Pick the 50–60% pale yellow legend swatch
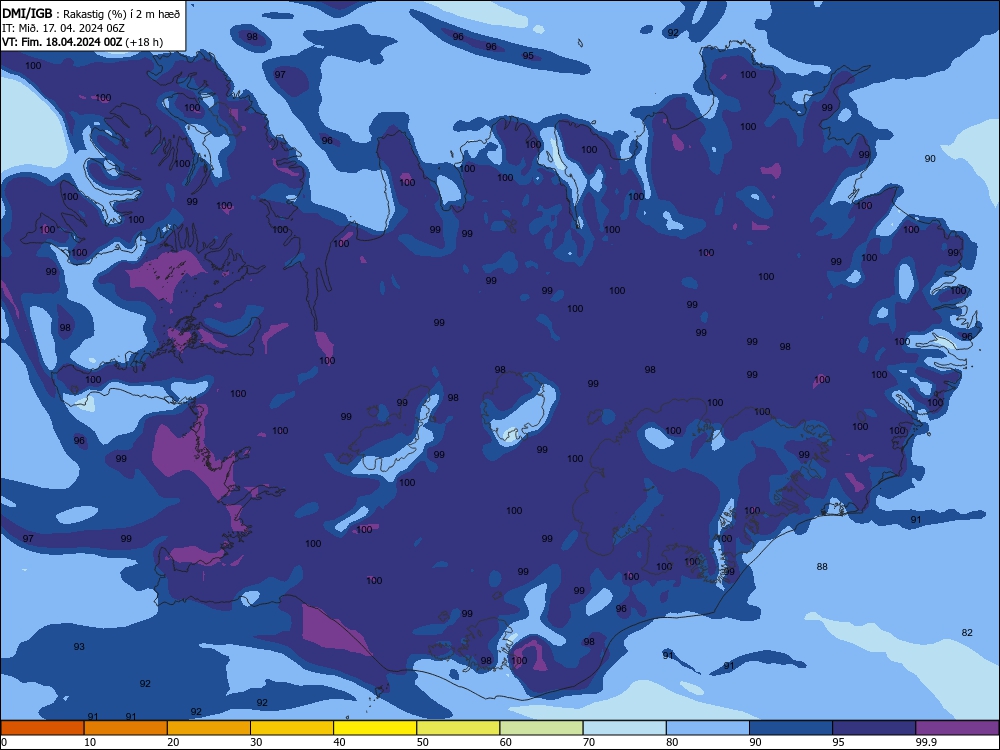This screenshot has width=1000, height=750. [x=458, y=728]
